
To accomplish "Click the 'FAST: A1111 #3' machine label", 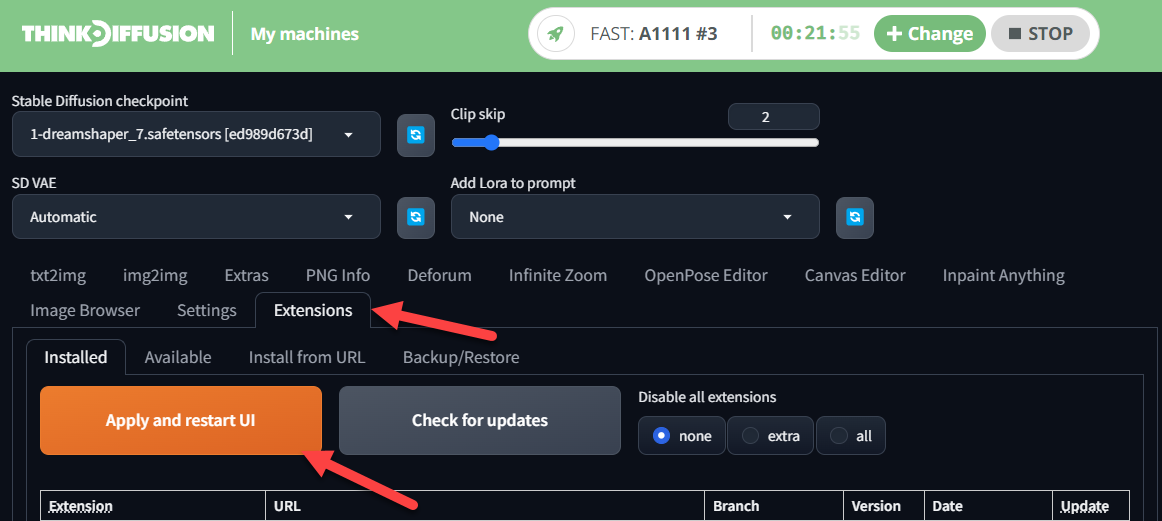I will 654,33.
